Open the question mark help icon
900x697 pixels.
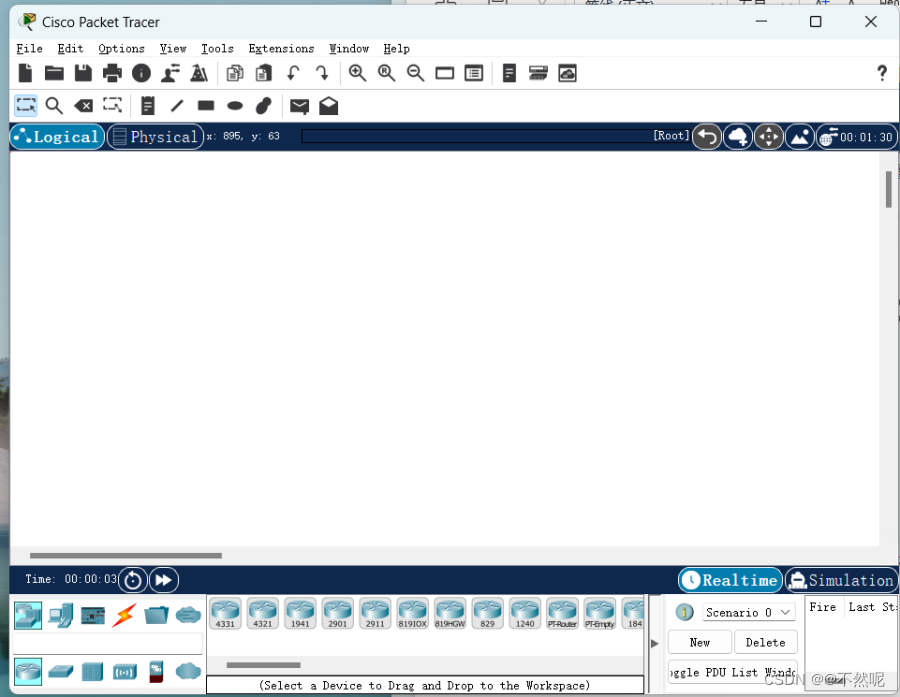point(882,73)
